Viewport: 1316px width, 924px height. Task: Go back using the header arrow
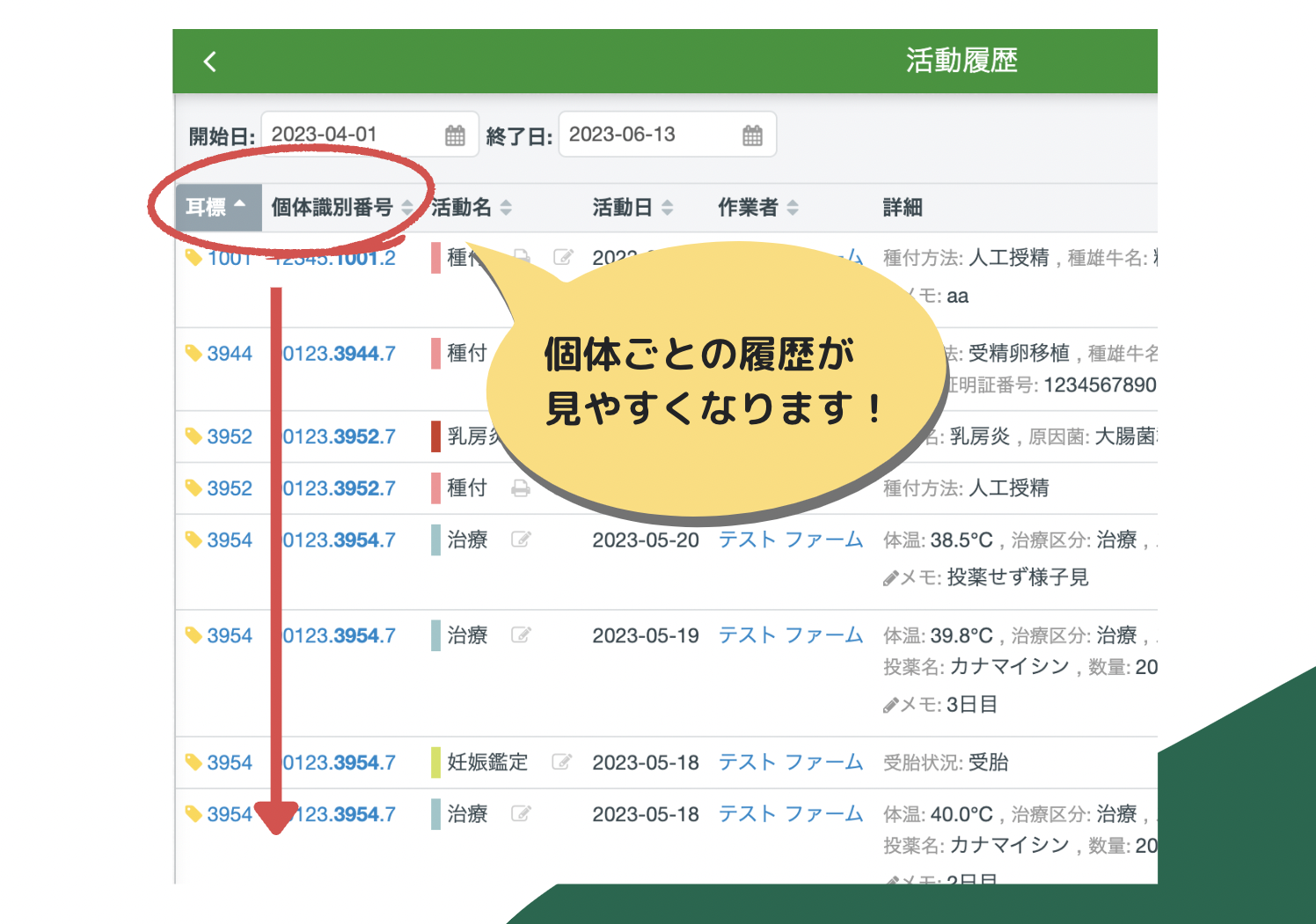click(209, 62)
